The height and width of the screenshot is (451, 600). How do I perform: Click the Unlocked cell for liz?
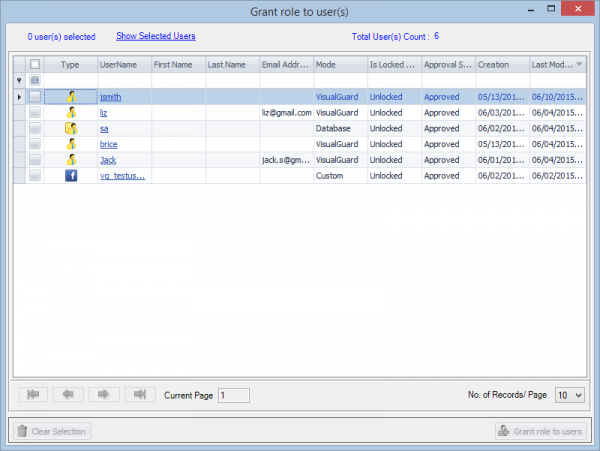point(395,112)
